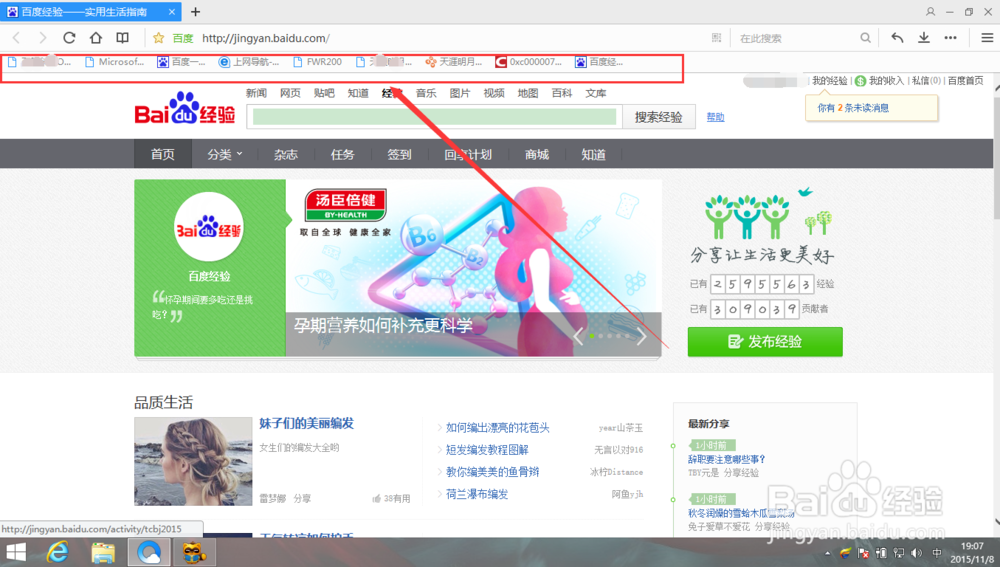Click the user account icon in title bar
The height and width of the screenshot is (567, 1000).
point(930,11)
